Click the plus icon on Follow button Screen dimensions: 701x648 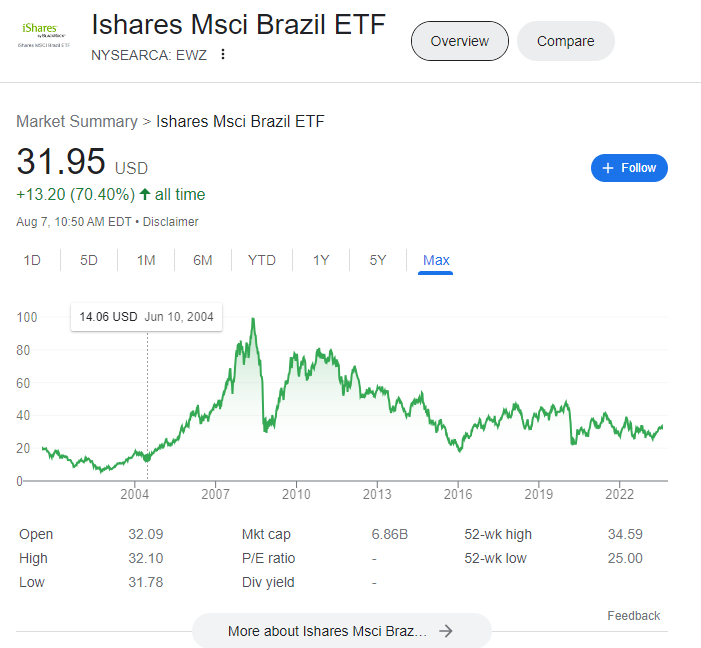click(x=608, y=168)
